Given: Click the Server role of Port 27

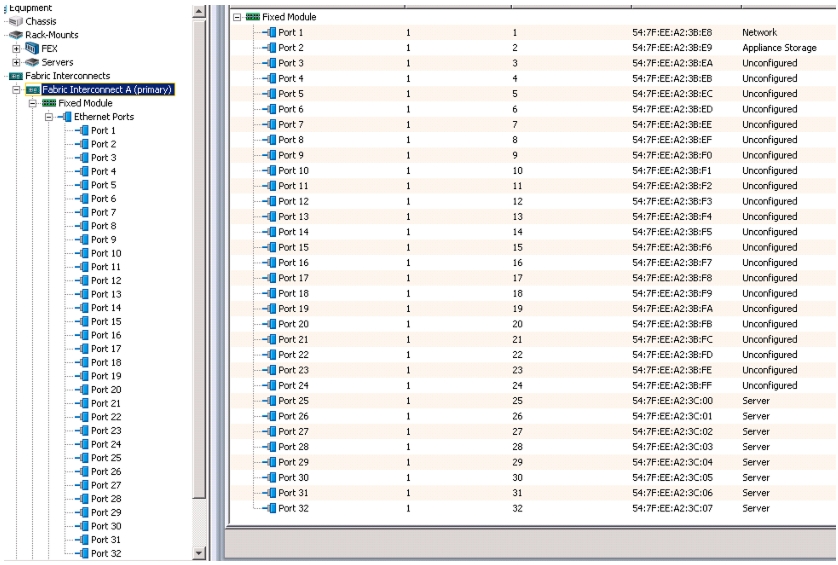Looking at the screenshot, I should (x=756, y=431).
